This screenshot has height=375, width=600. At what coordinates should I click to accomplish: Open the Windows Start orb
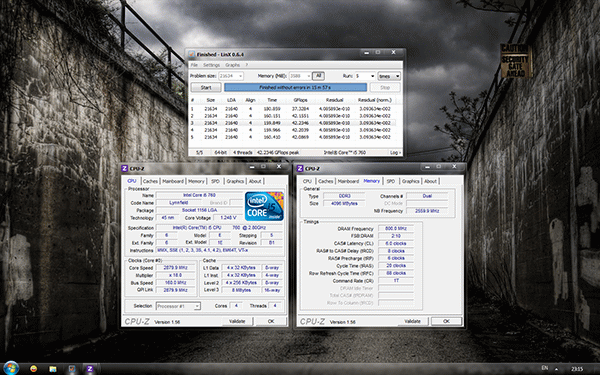(11, 368)
